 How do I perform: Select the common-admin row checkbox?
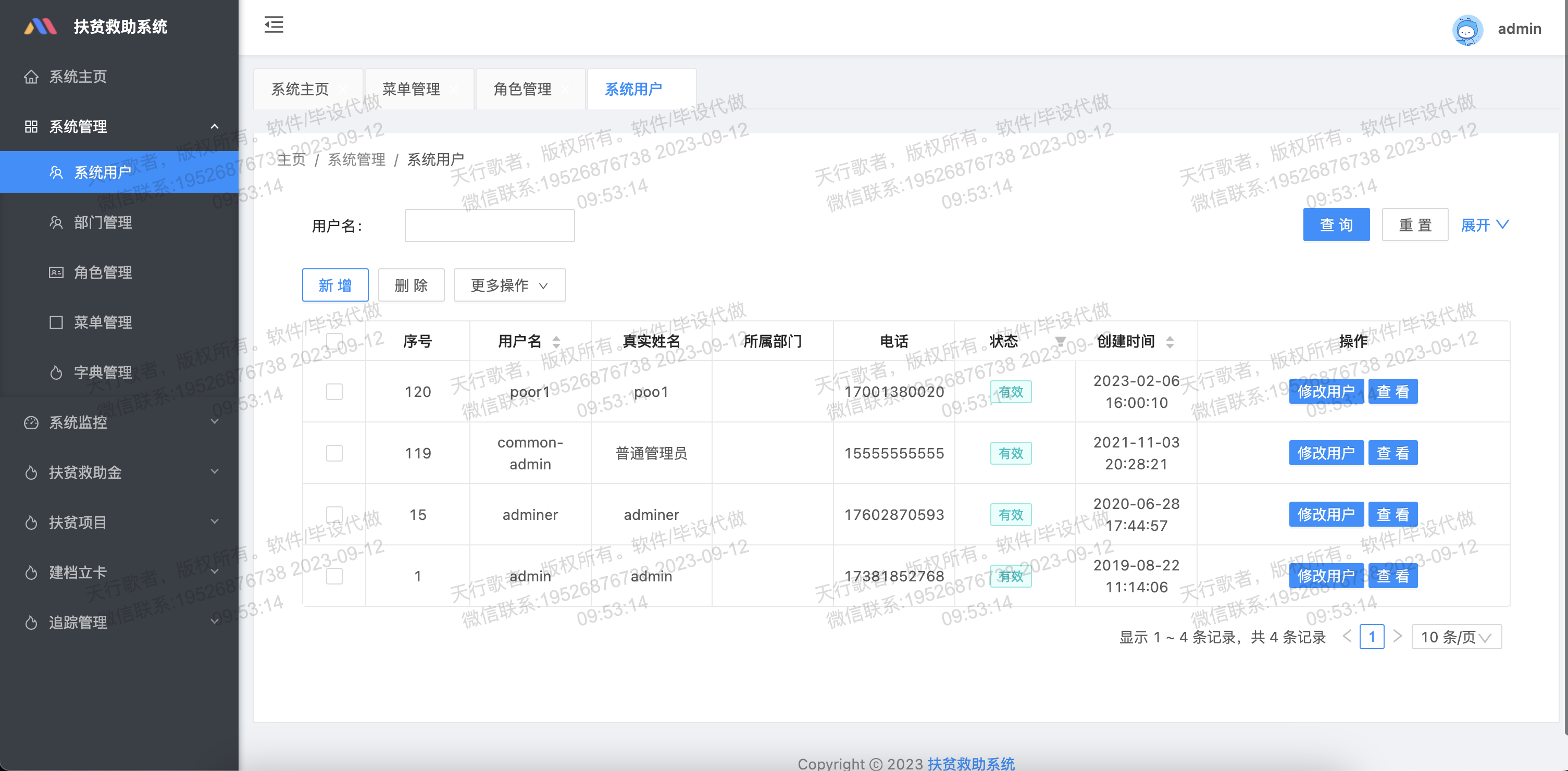pyautogui.click(x=334, y=453)
